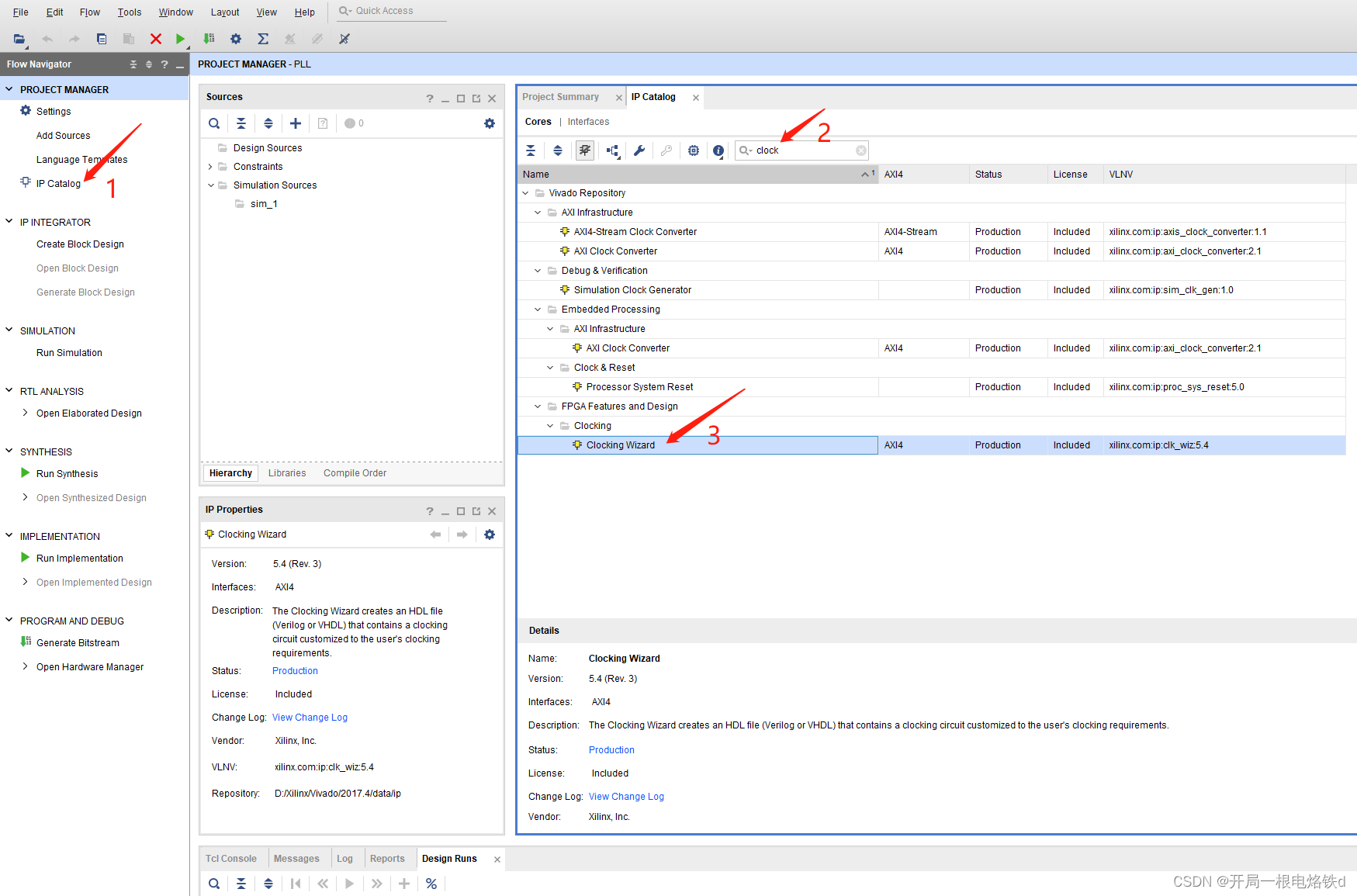This screenshot has height=896, width=1357.
Task: Select the Processor System Reset row
Action: click(931, 387)
